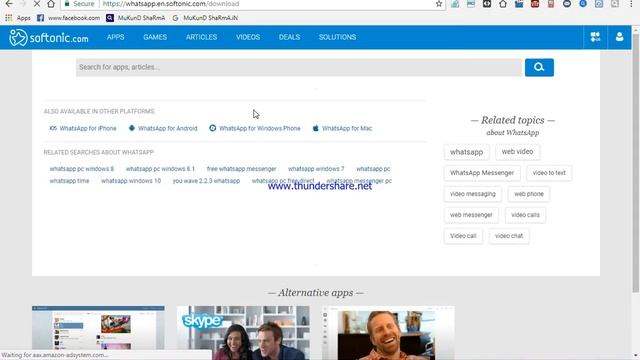Click the house-shaped extension icon
Screen dimensions: 640x360
click(x=503, y=4)
